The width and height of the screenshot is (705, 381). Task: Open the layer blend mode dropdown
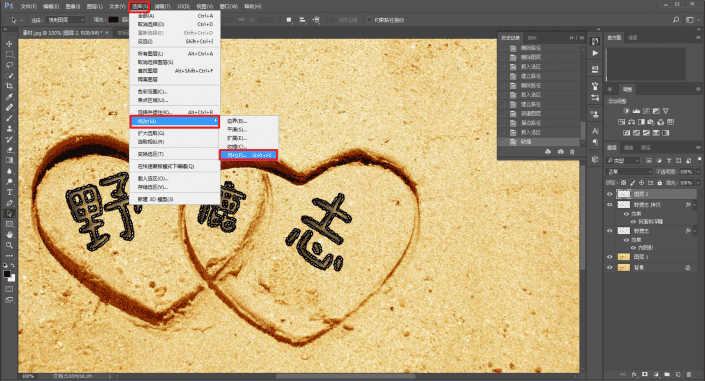629,171
